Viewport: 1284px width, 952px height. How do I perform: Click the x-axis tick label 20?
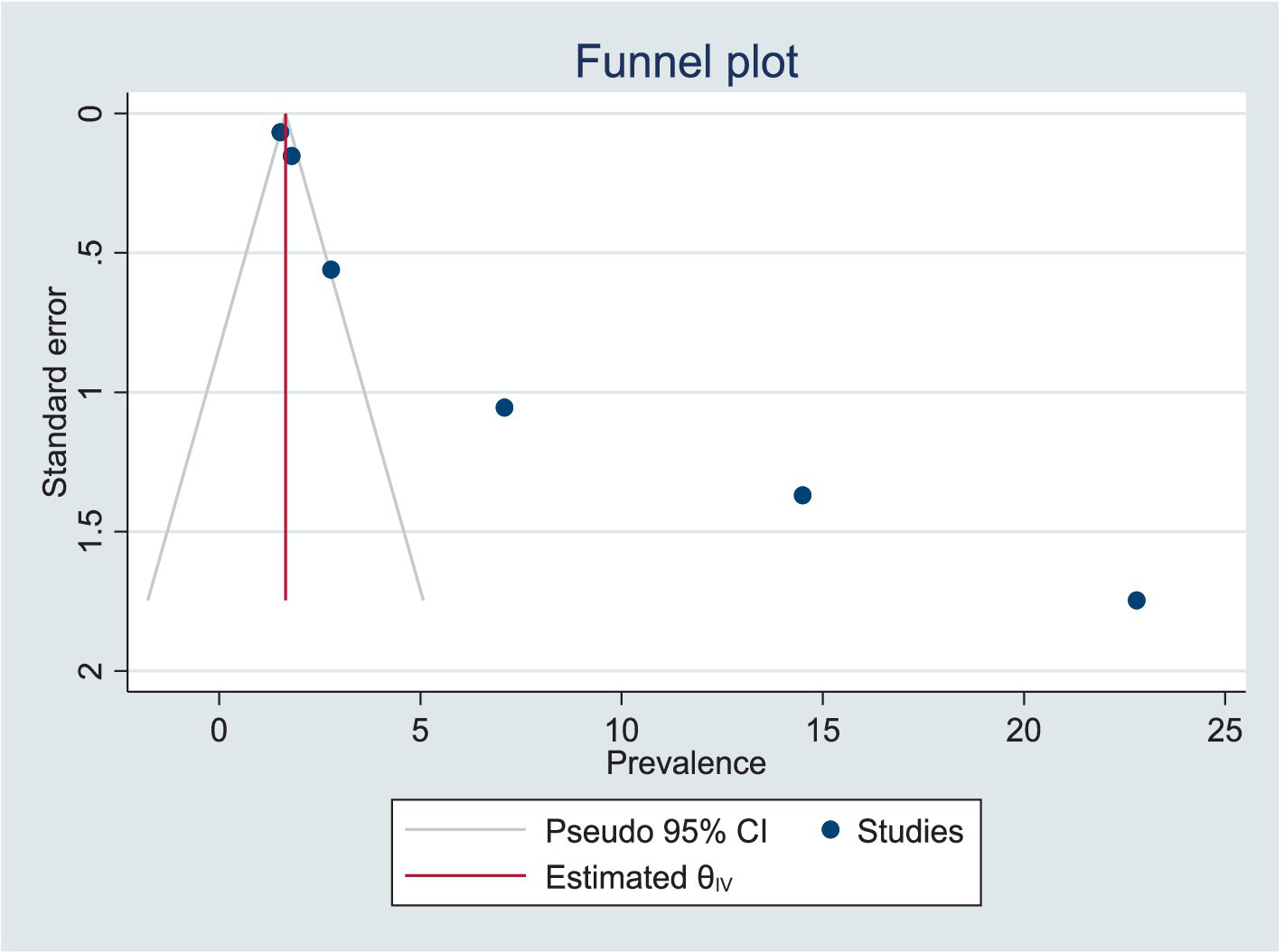tap(1024, 730)
